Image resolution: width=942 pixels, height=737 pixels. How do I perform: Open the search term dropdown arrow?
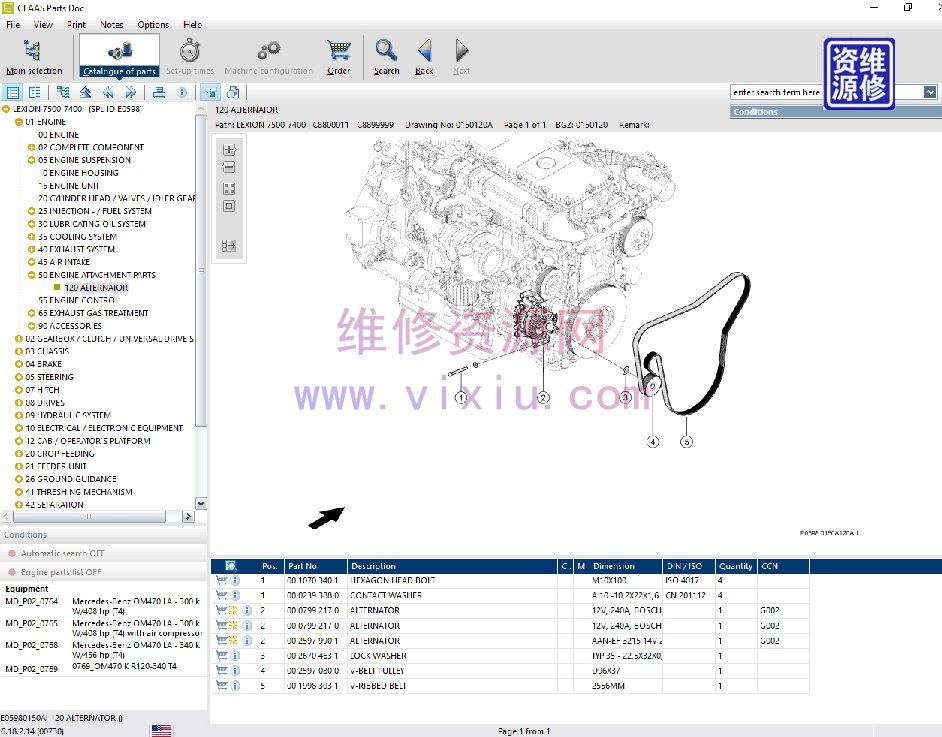pyautogui.click(x=930, y=92)
